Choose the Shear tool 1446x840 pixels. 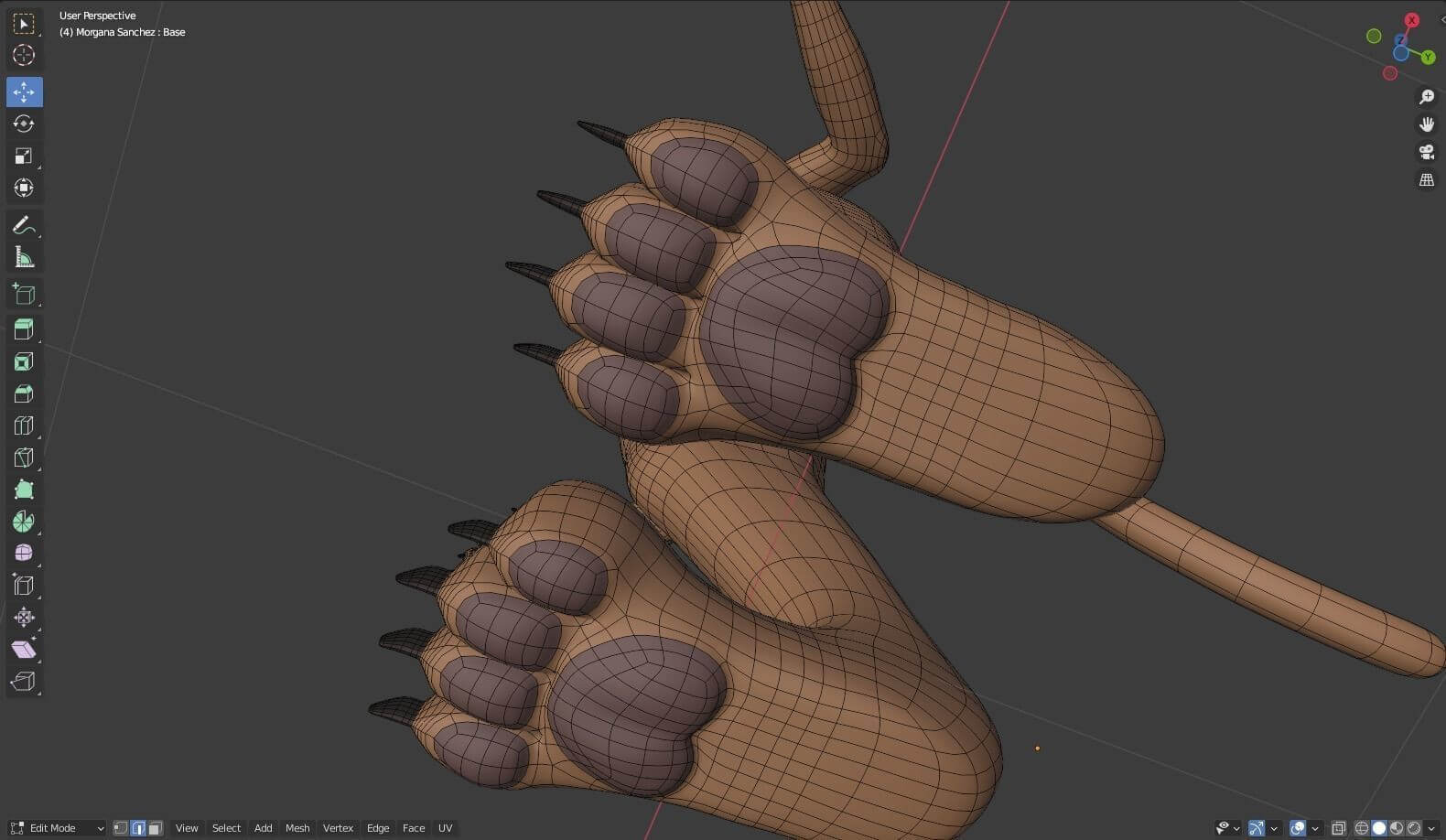(24, 650)
